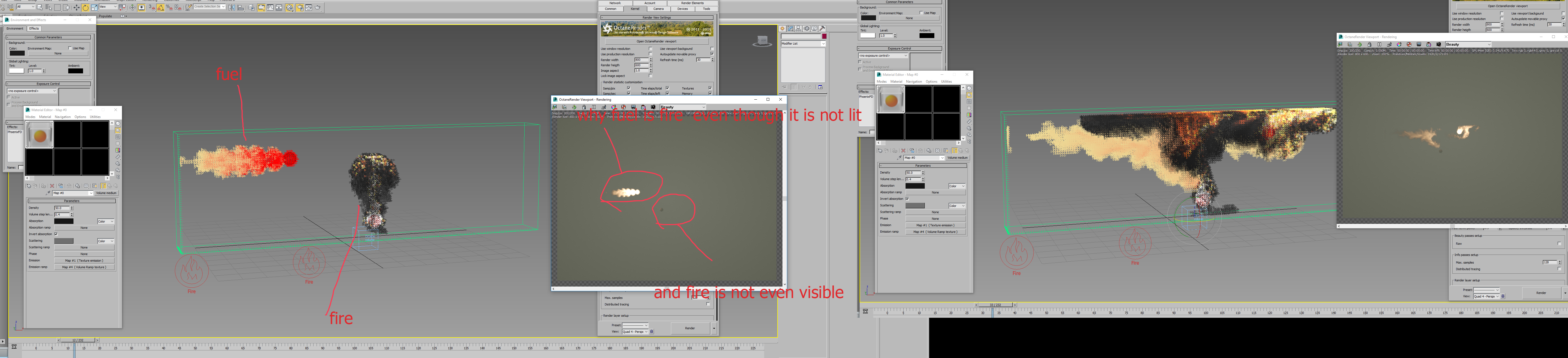This screenshot has height=358, width=1568.
Task: Click the Select and Move tool
Action: click(x=77, y=8)
